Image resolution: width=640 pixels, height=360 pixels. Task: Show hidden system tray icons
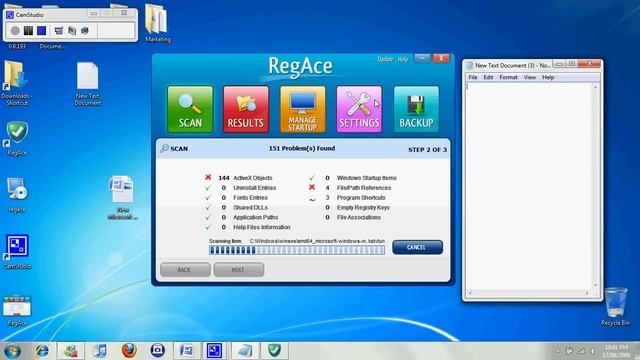coord(558,351)
